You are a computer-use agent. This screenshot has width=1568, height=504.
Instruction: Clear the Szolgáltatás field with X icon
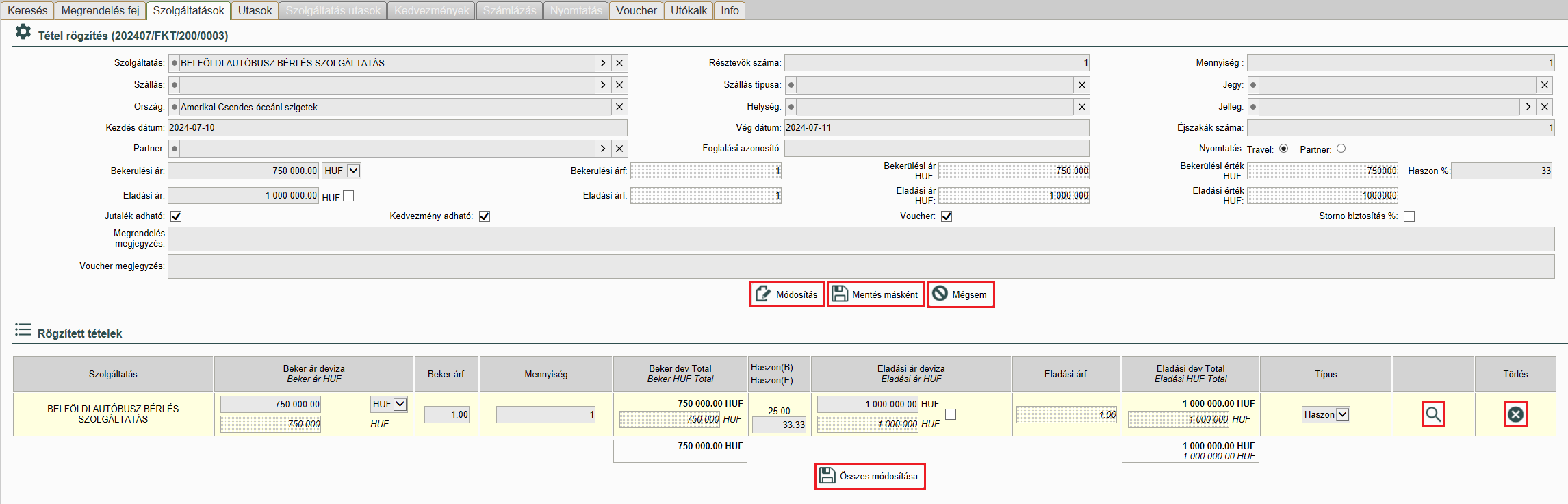click(x=619, y=63)
